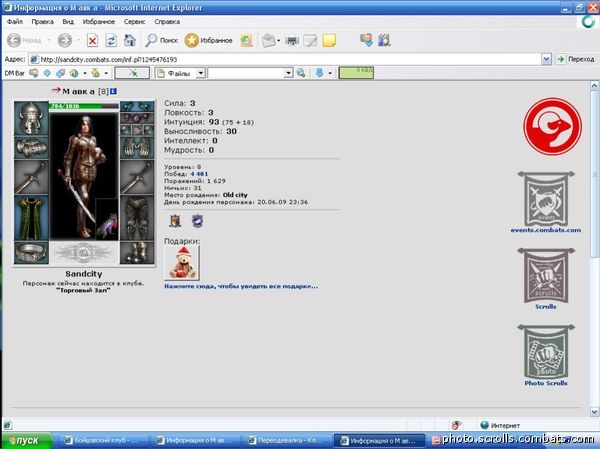
Task: Open the events.combats.com link
Action: click(546, 230)
